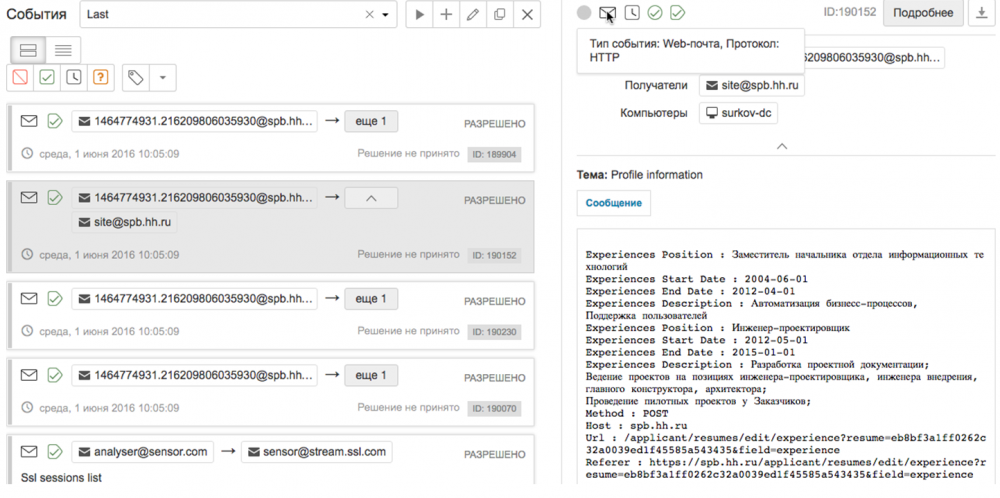Download the event using download arrow icon
This screenshot has height=498, width=1000.
[980, 13]
